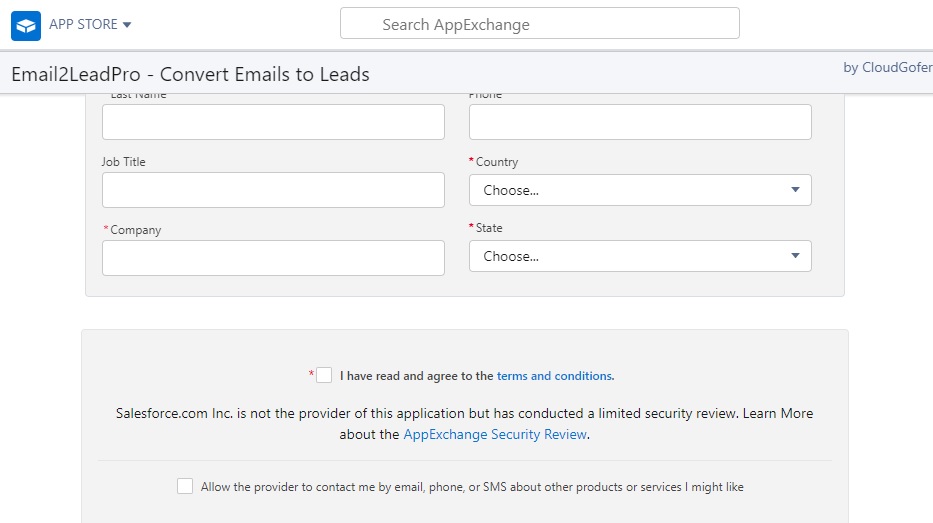This screenshot has width=933, height=523.
Task: Click the 'by CloudGofer' provider text
Action: point(888,67)
